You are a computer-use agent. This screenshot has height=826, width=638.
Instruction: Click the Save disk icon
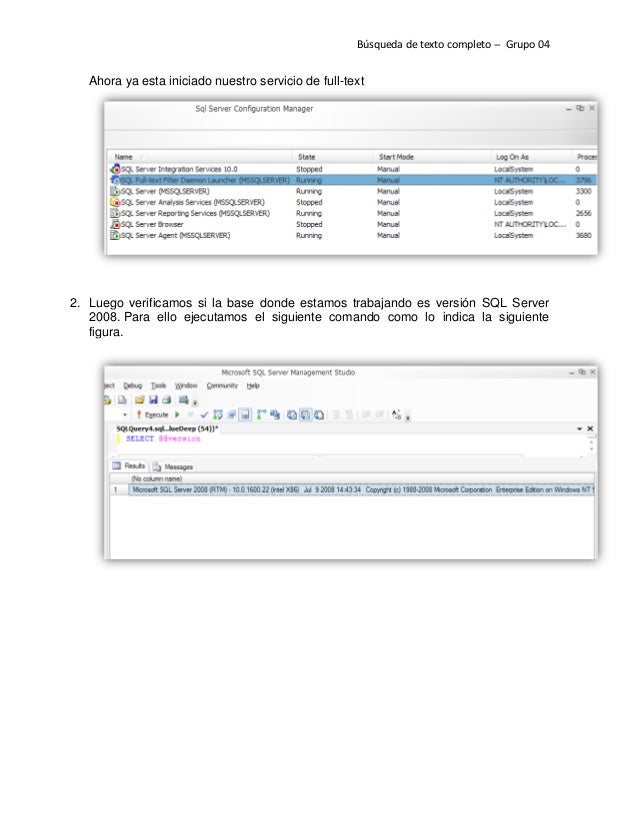[153, 400]
